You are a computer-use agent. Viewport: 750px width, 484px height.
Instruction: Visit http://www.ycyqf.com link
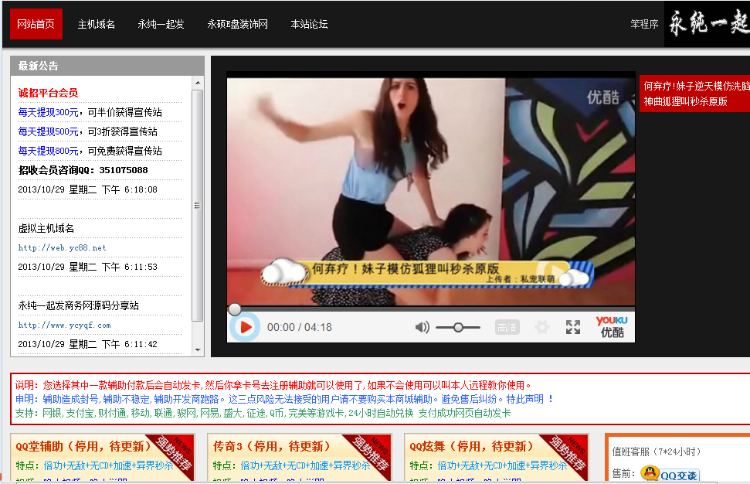point(65,325)
